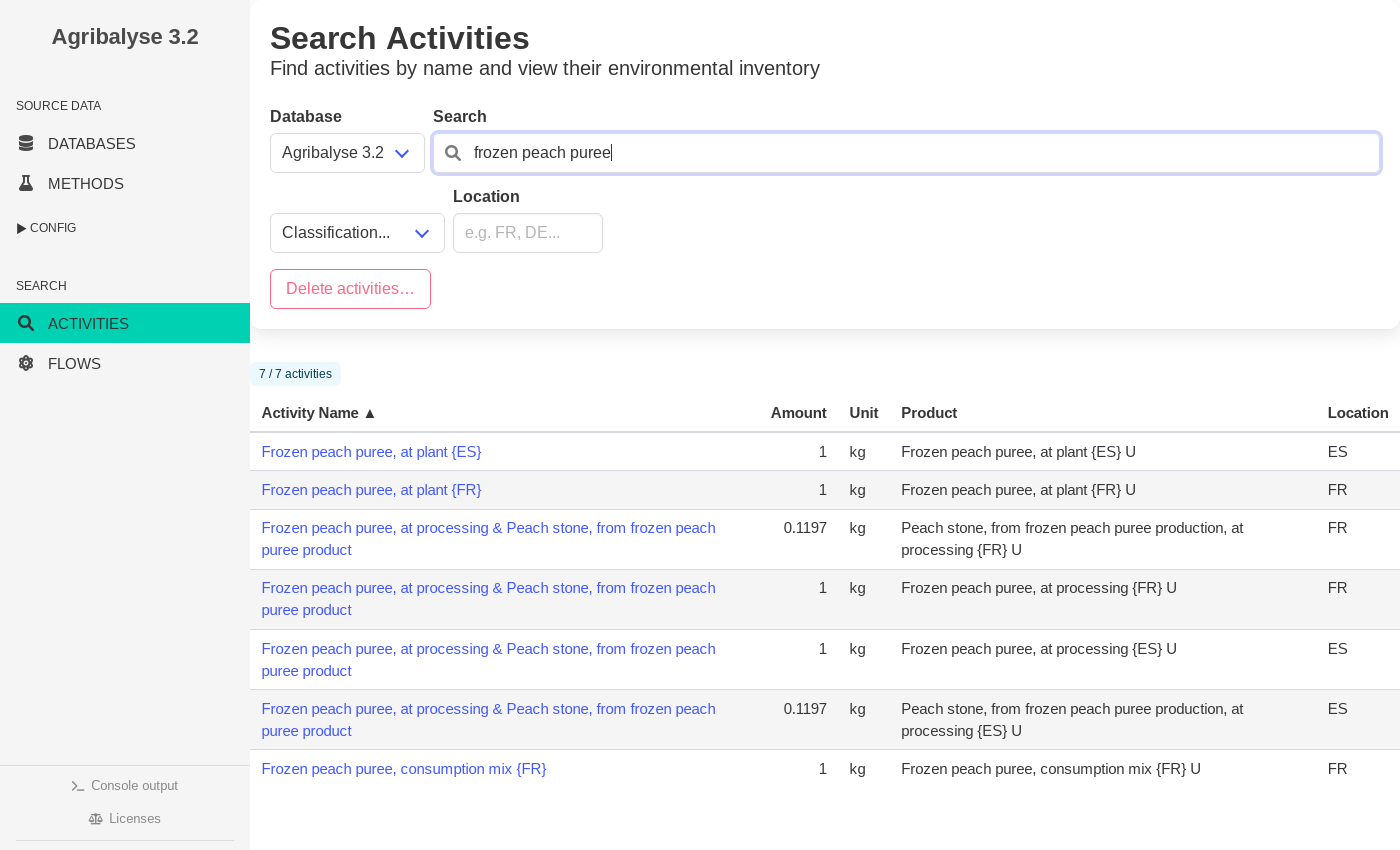Click the Search Activities page heading
Image resolution: width=1400 pixels, height=850 pixels.
pyautogui.click(x=400, y=38)
